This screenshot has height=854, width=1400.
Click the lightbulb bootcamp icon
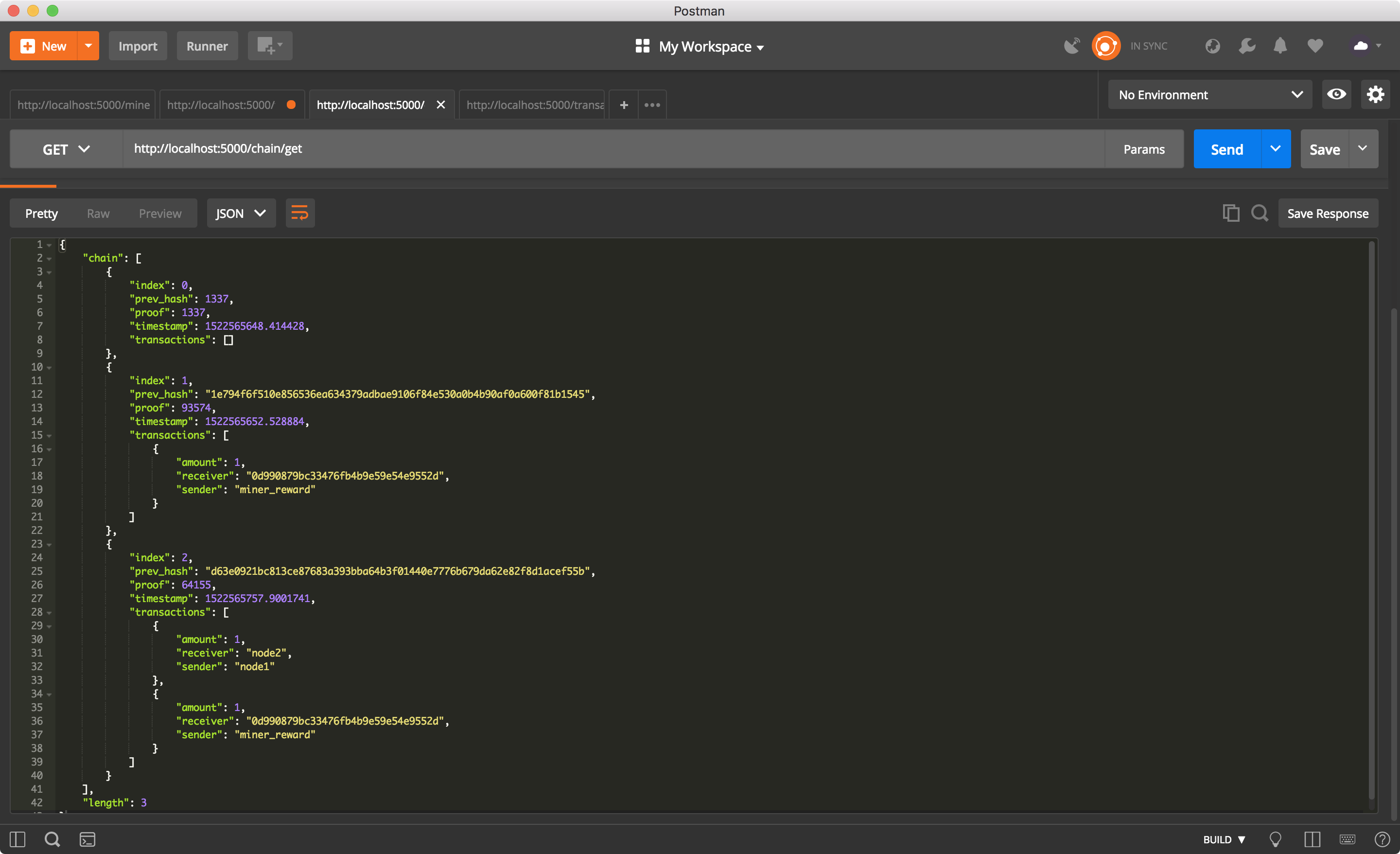pos(1276,839)
